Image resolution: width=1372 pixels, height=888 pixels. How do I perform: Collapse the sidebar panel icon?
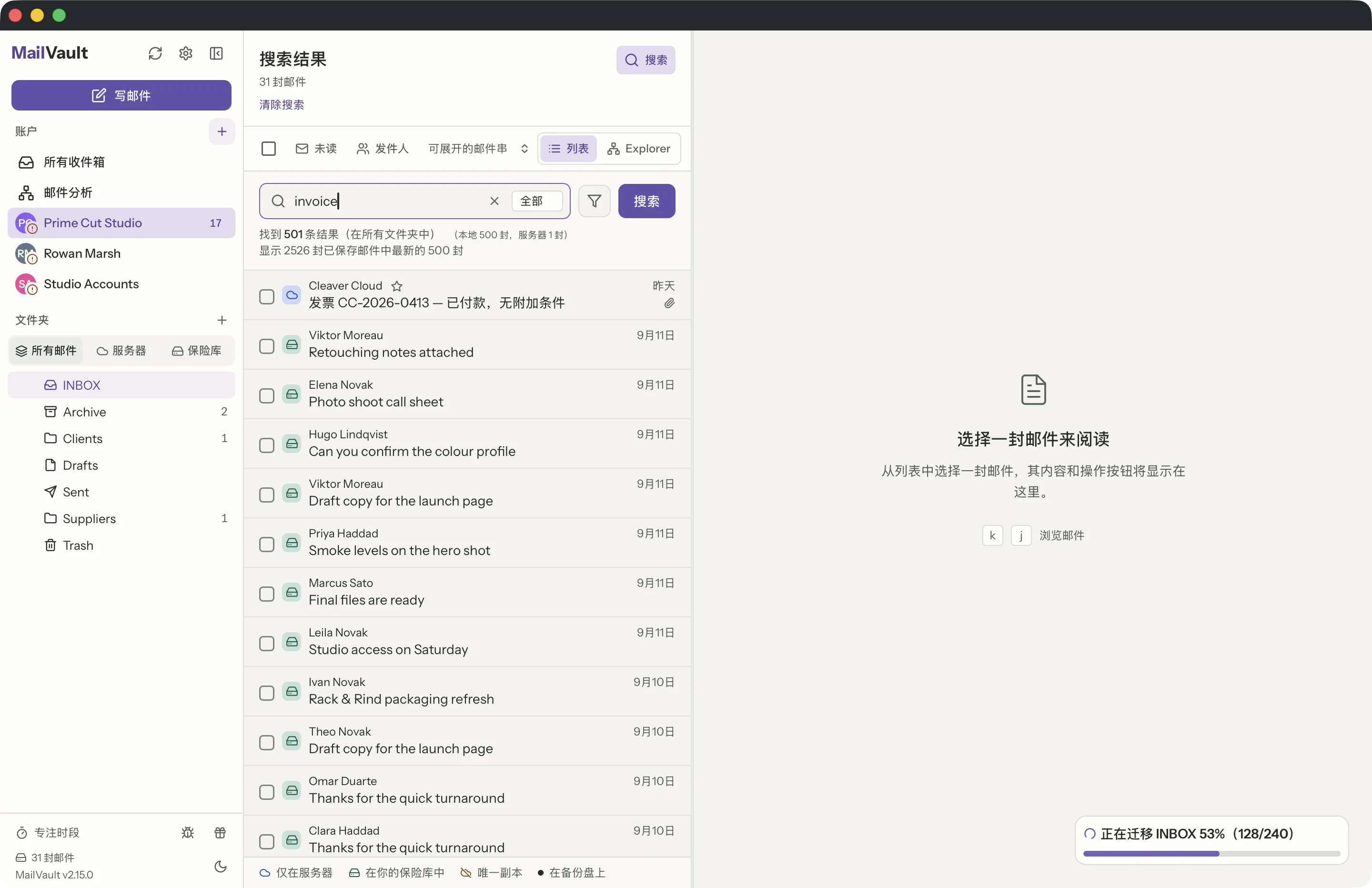coord(216,53)
